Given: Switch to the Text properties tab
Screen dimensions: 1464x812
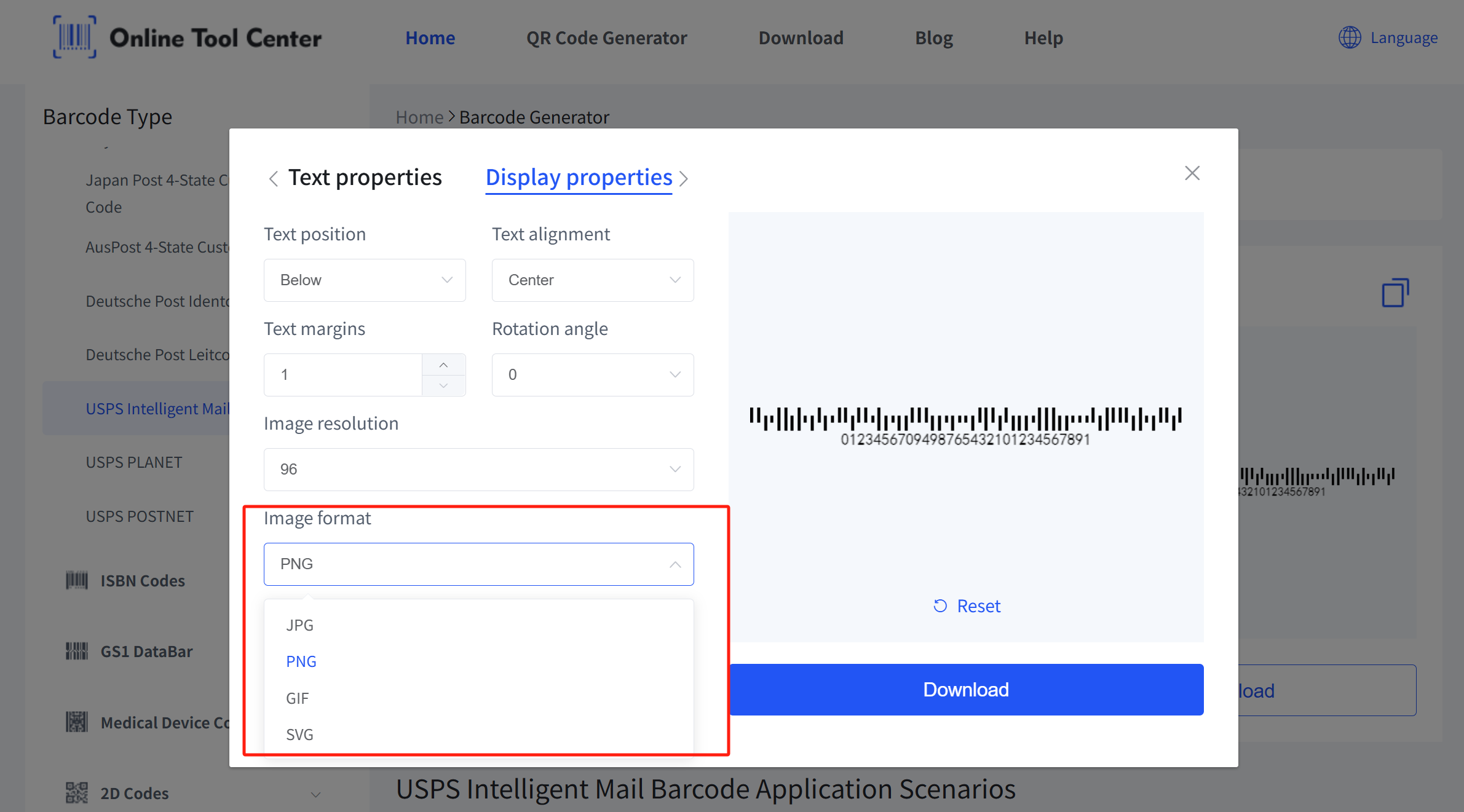Looking at the screenshot, I should [365, 178].
